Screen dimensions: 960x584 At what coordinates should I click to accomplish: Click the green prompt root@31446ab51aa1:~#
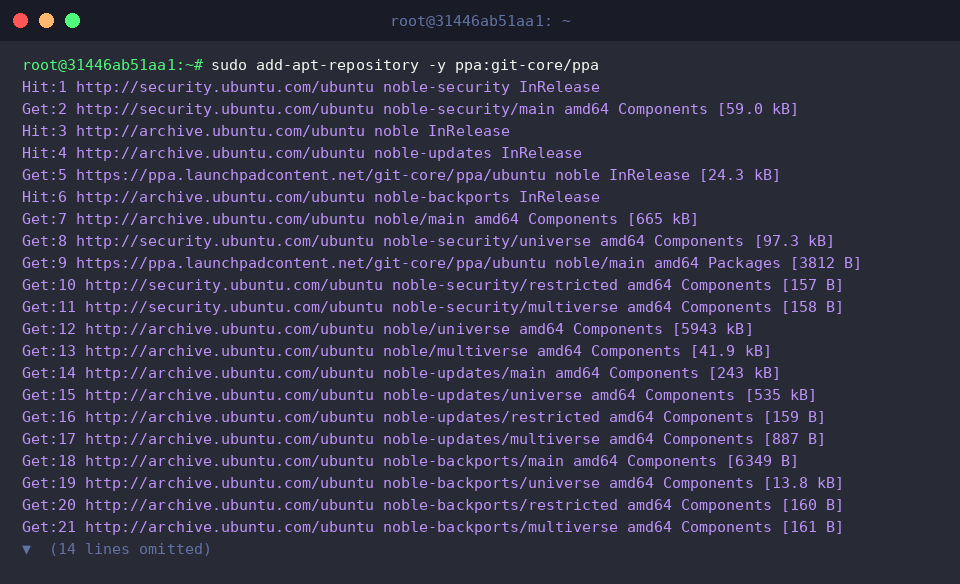(113, 65)
